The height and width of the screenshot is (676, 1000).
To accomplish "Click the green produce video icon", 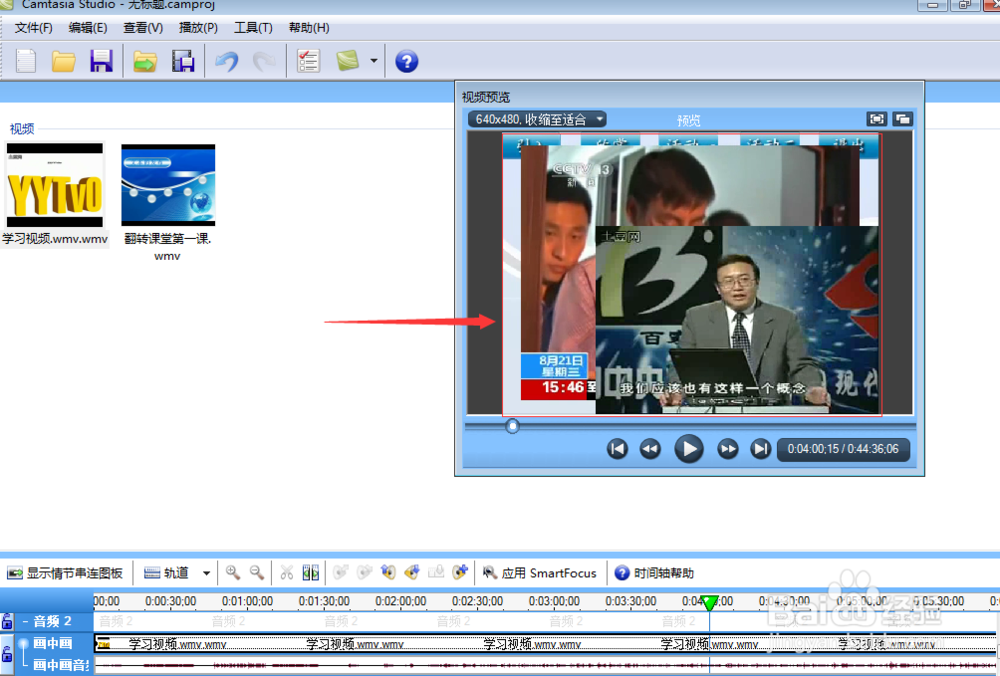I will [x=348, y=61].
